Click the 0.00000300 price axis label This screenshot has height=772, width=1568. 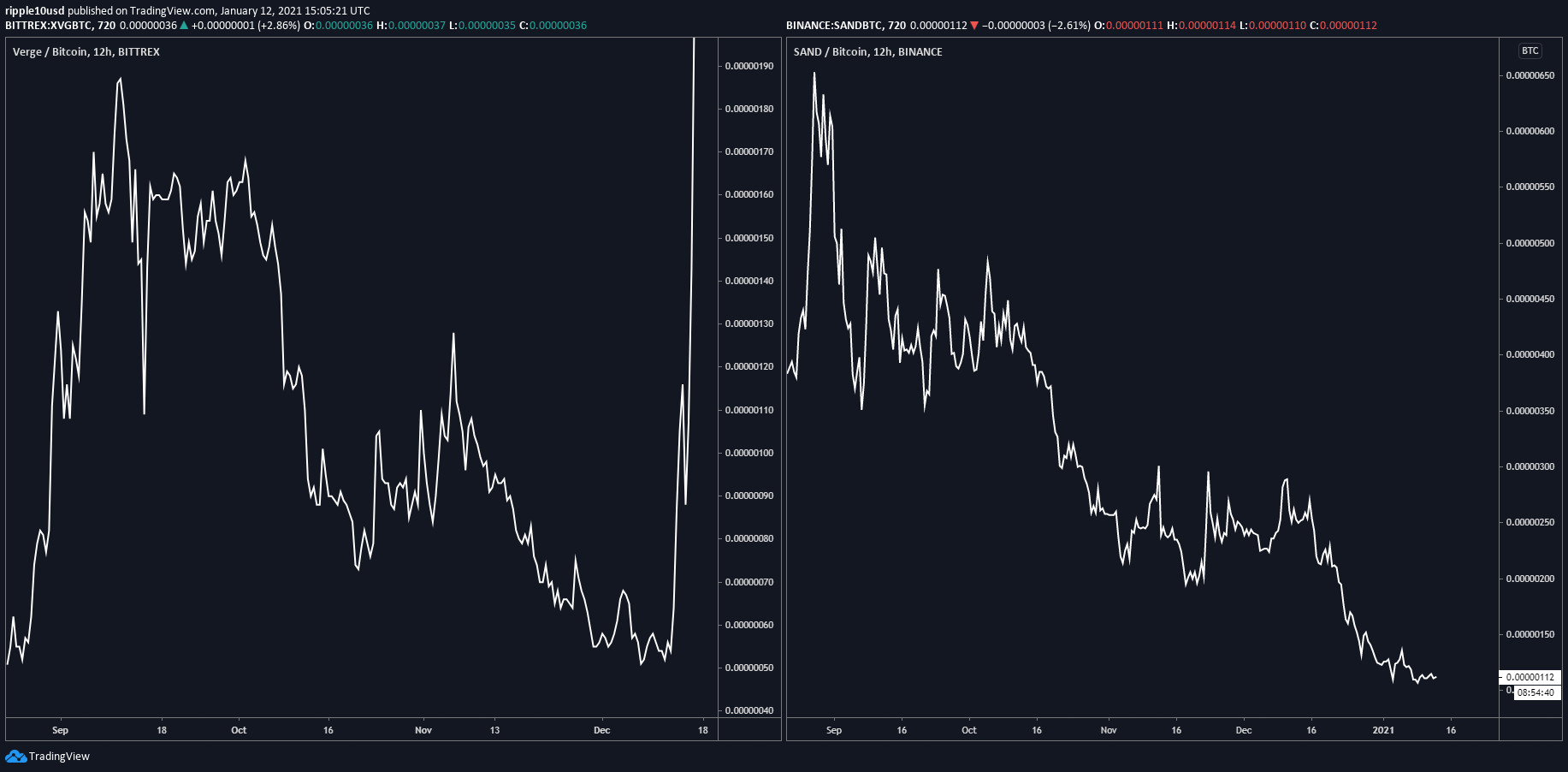tap(1530, 466)
